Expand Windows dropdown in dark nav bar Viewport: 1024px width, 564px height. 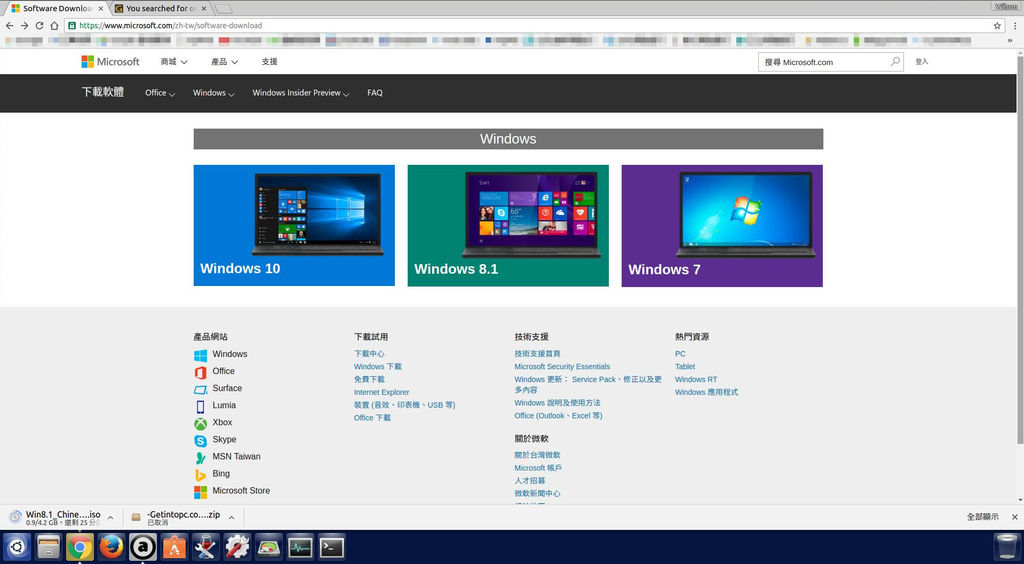tap(214, 93)
